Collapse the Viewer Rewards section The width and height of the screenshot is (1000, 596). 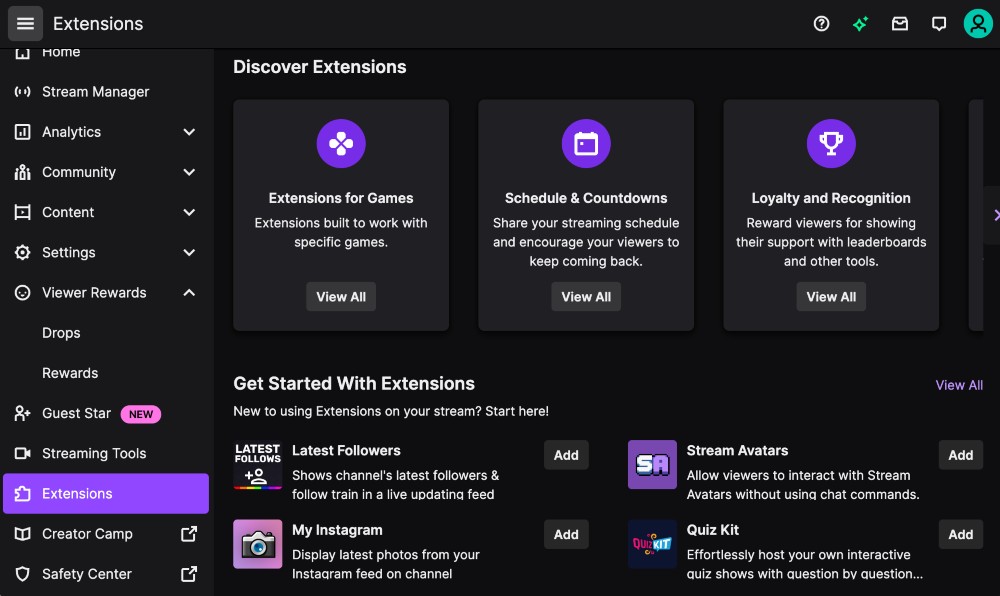pyautogui.click(x=189, y=292)
